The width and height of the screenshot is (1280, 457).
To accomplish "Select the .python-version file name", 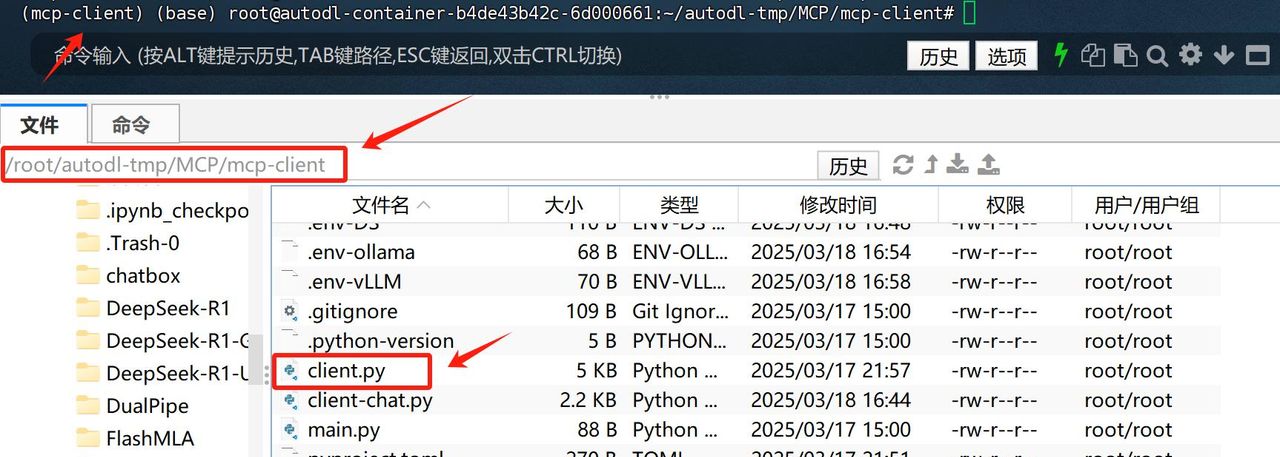I will [x=381, y=341].
